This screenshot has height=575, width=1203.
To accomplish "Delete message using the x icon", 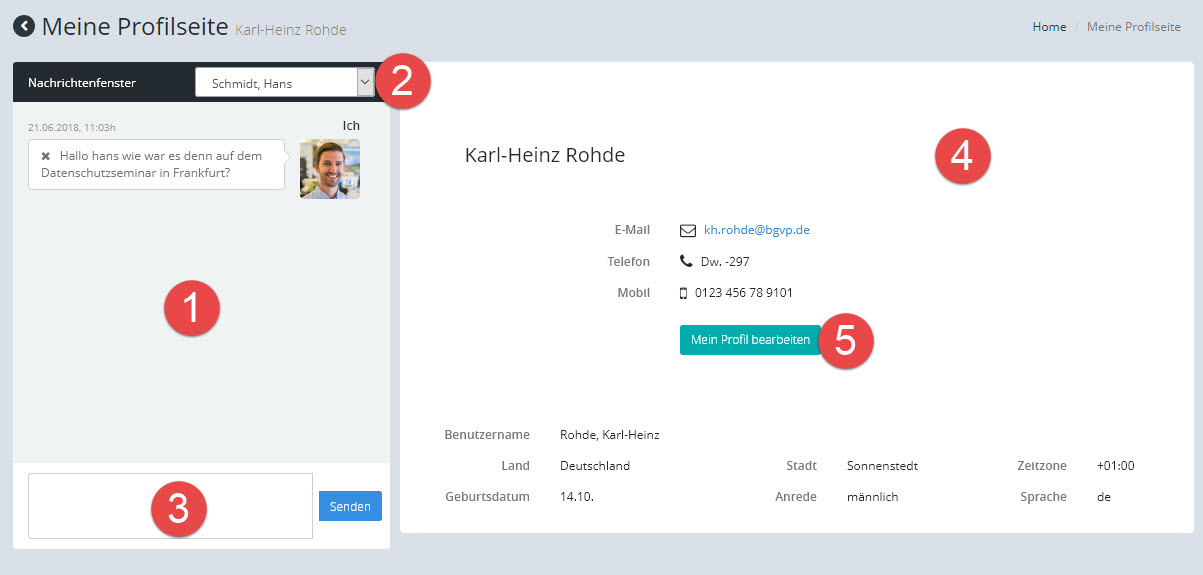I will pyautogui.click(x=46, y=156).
